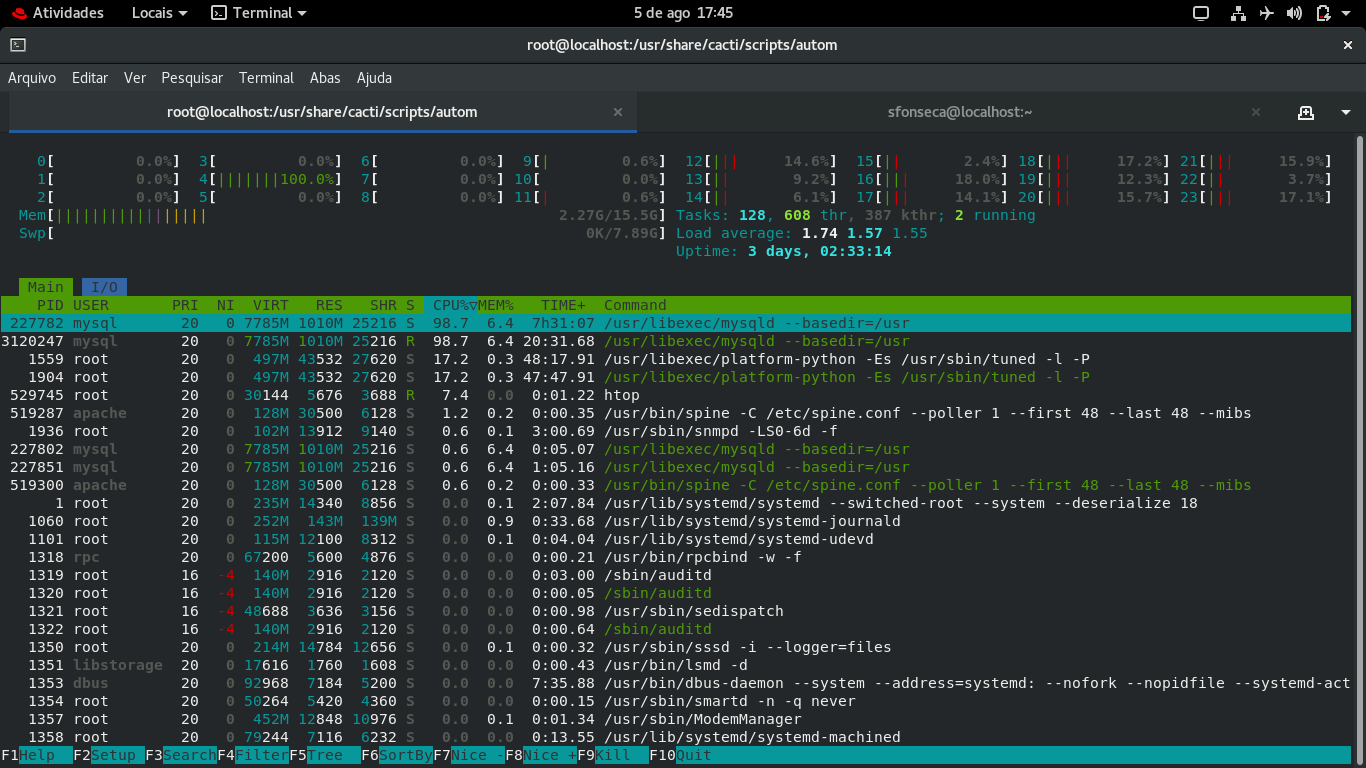The width and height of the screenshot is (1366, 768).
Task: Select rpcbind process row PID 1318
Action: (x=676, y=557)
